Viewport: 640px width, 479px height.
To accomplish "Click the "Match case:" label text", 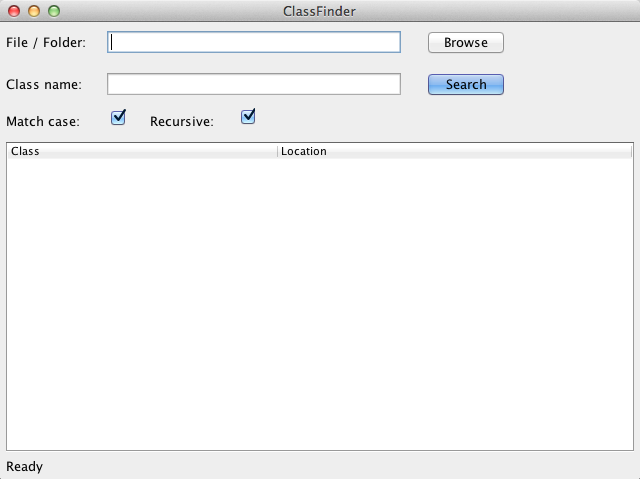I will point(43,122).
